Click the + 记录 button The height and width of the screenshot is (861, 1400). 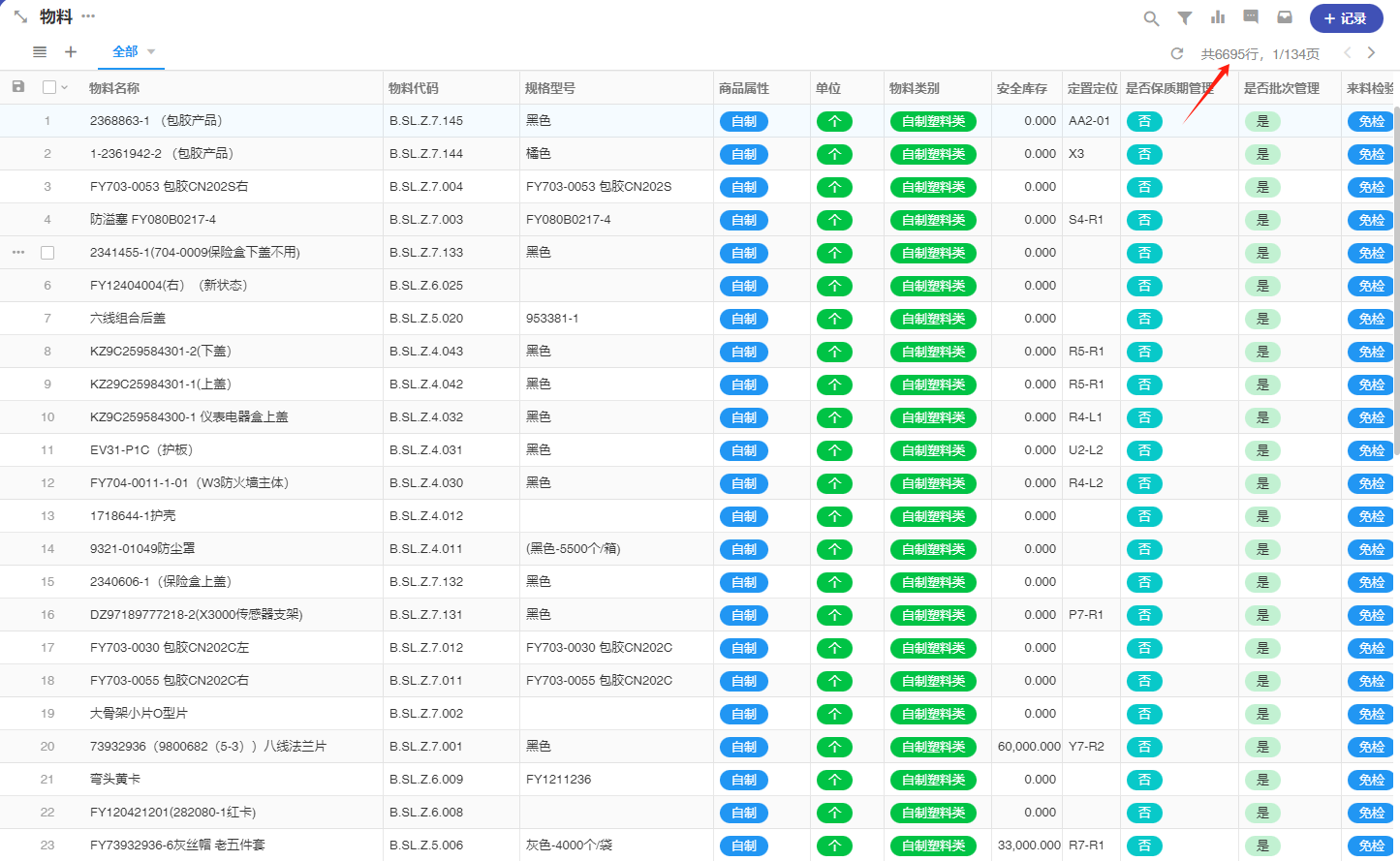tap(1345, 18)
